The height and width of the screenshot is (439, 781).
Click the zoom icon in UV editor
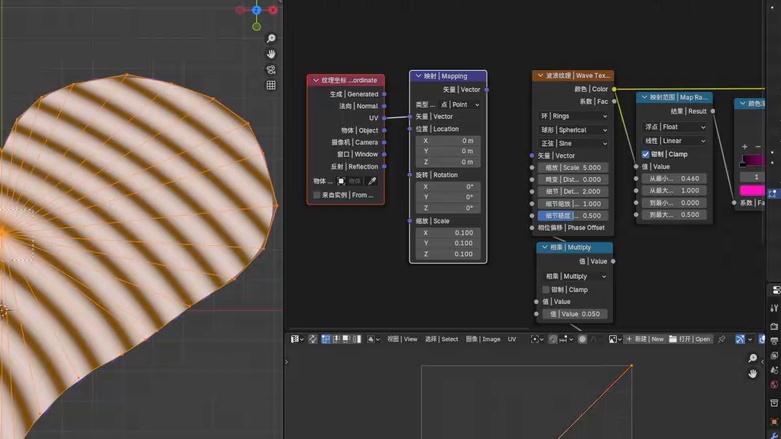[753, 358]
